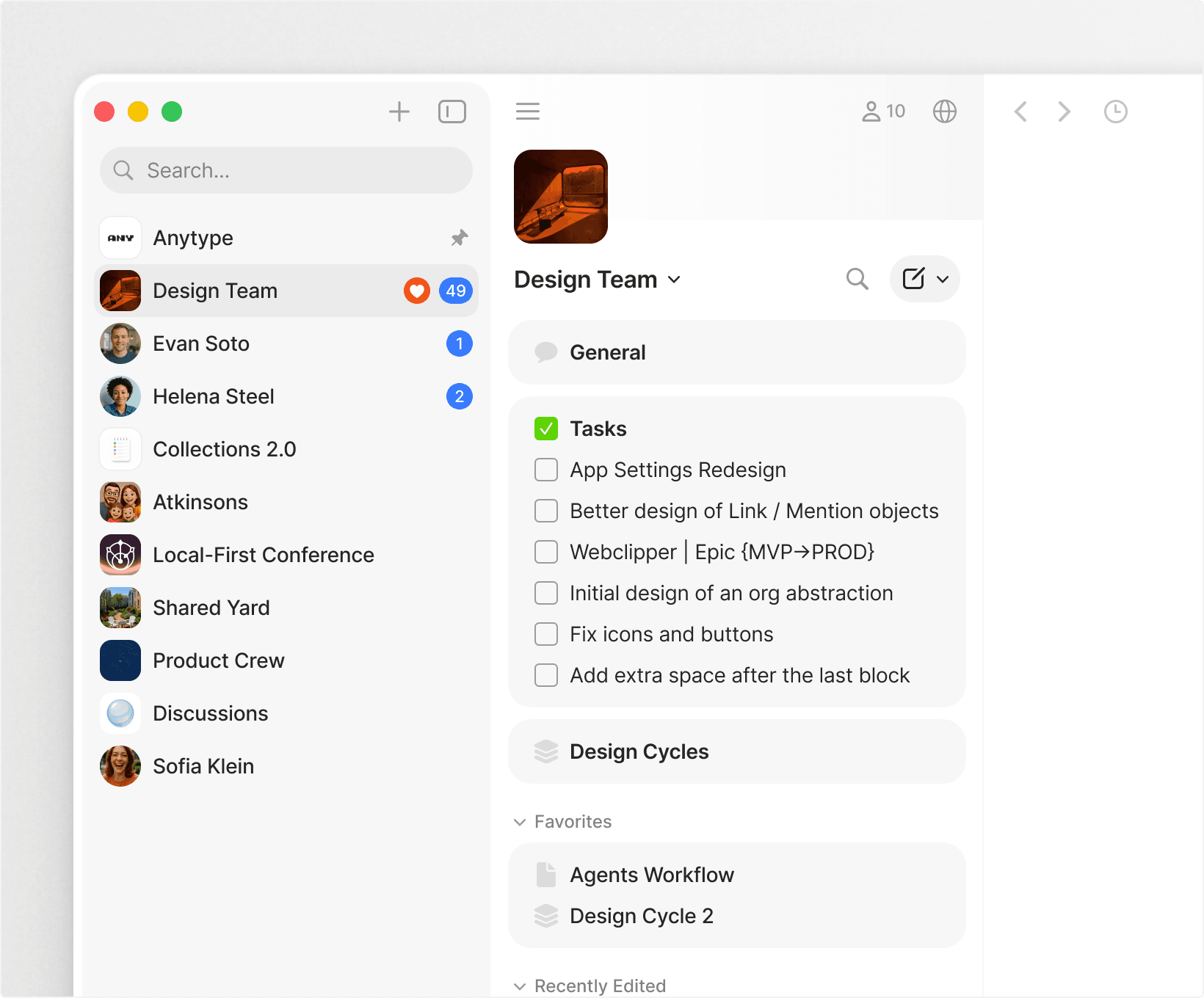
Task: Click the Agents Workflow page icon
Action: tap(546, 875)
